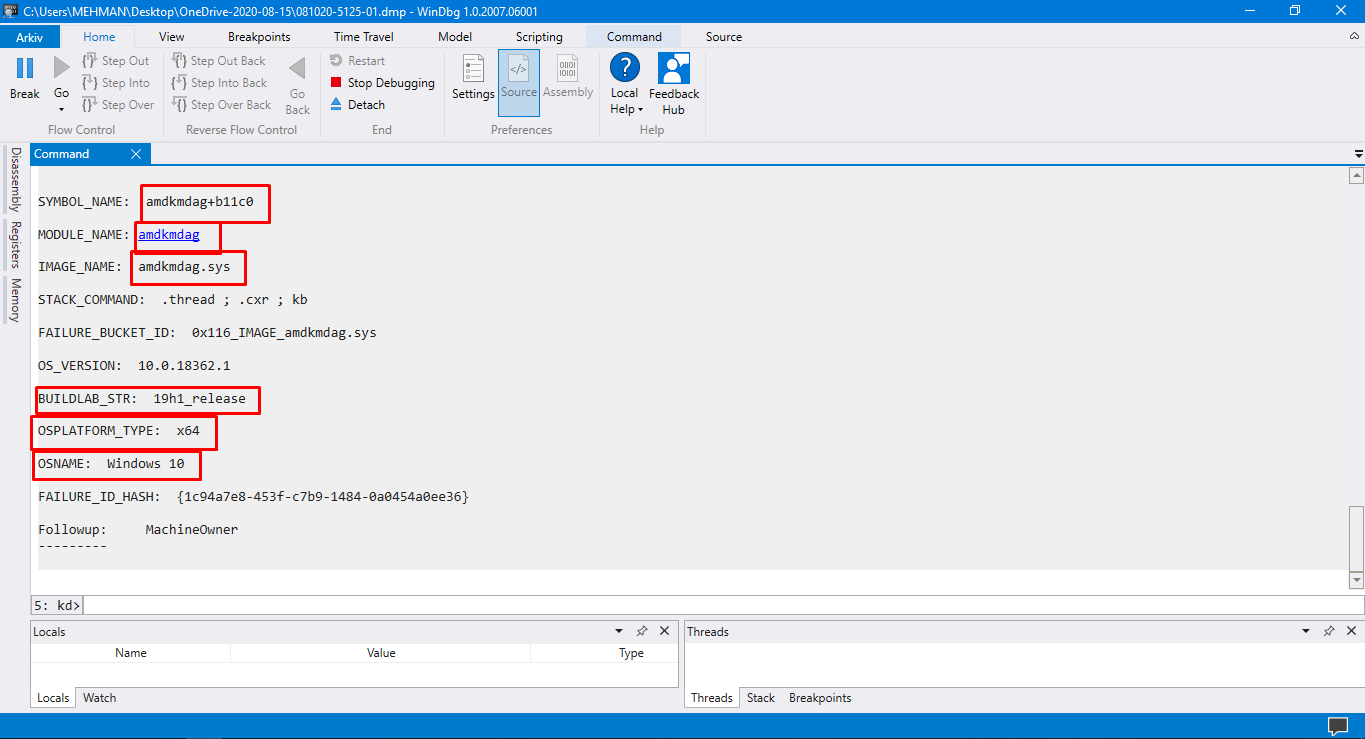Click FAILURE_BUCKET_ID value 0x116_IMAGE_amdkmdag.sys
1365x739 pixels.
tap(284, 333)
